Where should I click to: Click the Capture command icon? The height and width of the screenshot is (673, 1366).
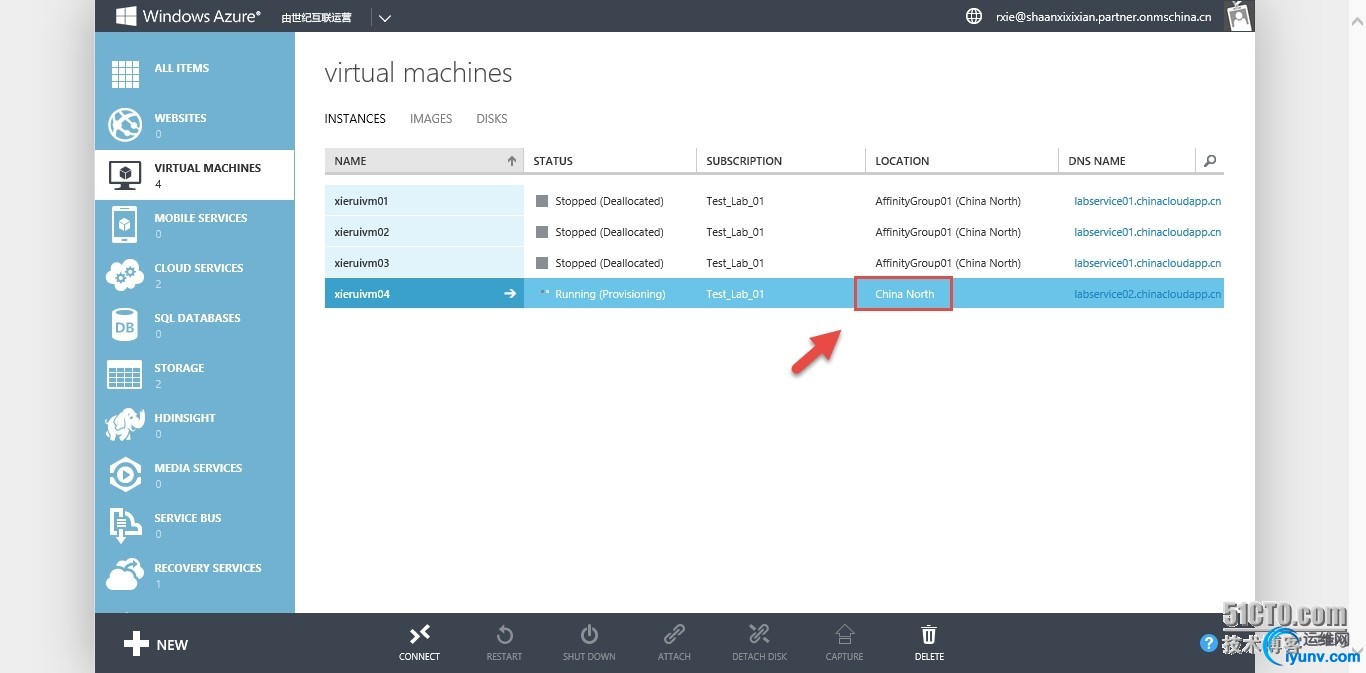pos(844,634)
